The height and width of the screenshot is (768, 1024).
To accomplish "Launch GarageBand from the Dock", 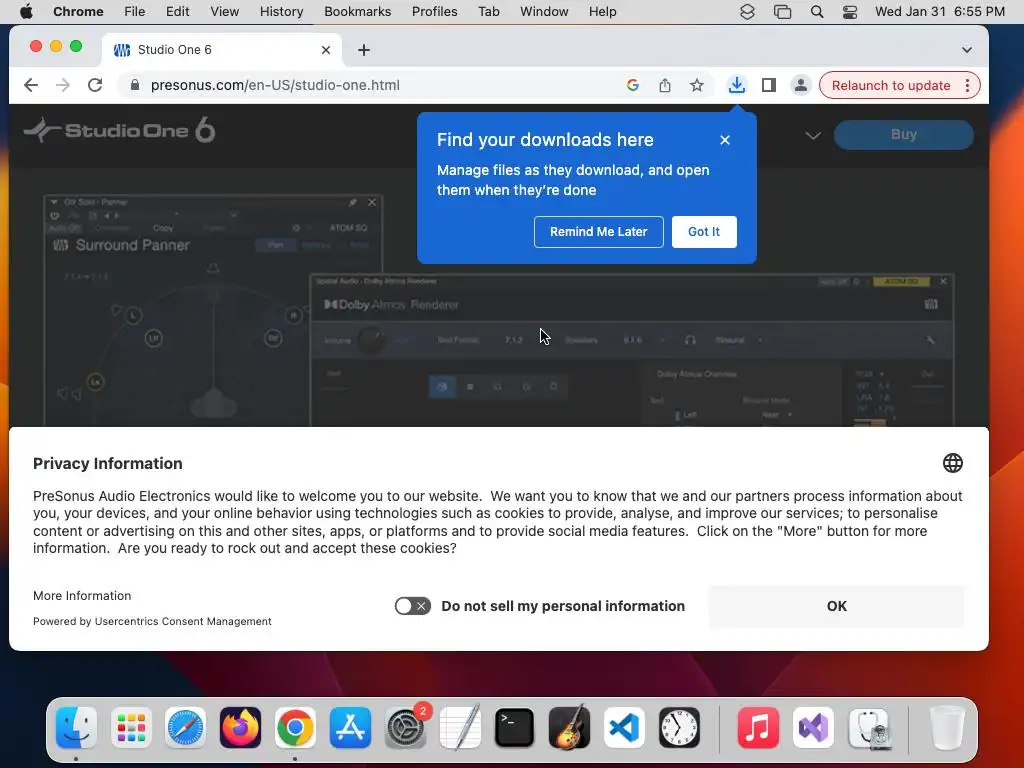I will (x=569, y=728).
